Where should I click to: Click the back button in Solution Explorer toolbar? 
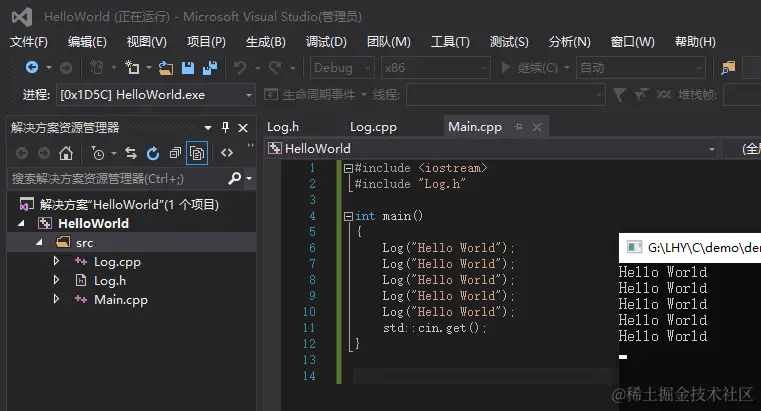(22, 153)
